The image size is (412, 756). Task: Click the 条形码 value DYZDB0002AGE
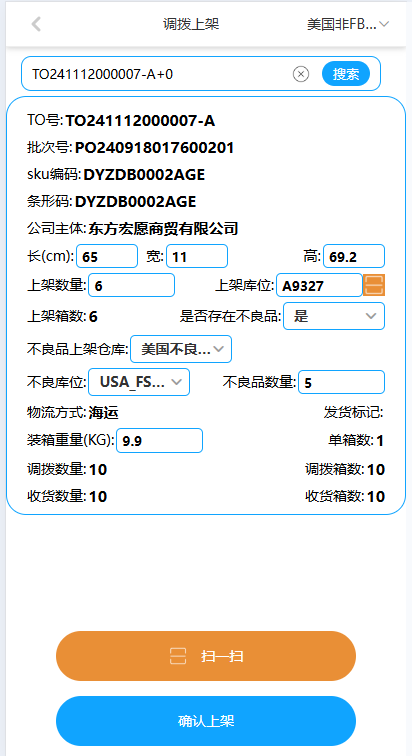click(x=135, y=202)
